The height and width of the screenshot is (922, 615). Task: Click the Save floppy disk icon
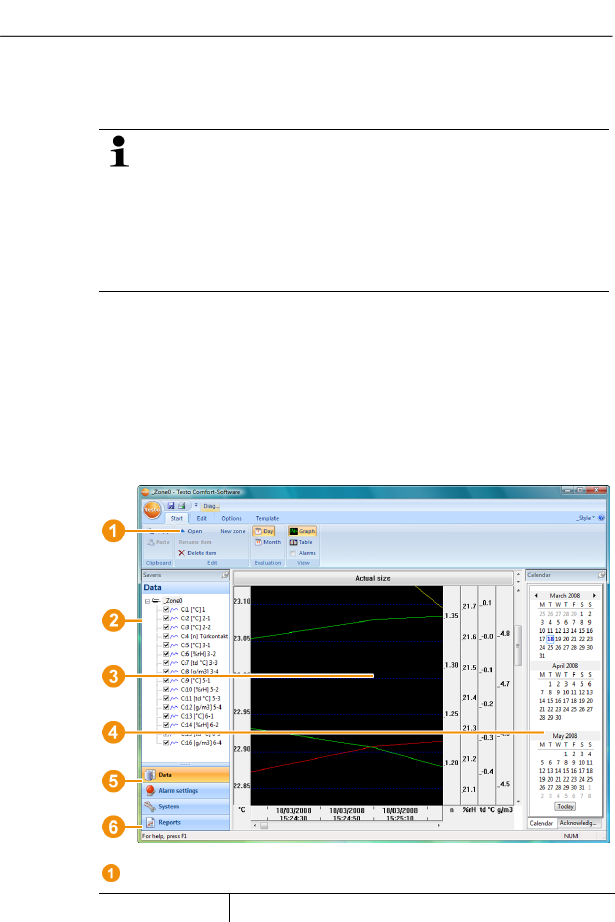click(x=171, y=506)
